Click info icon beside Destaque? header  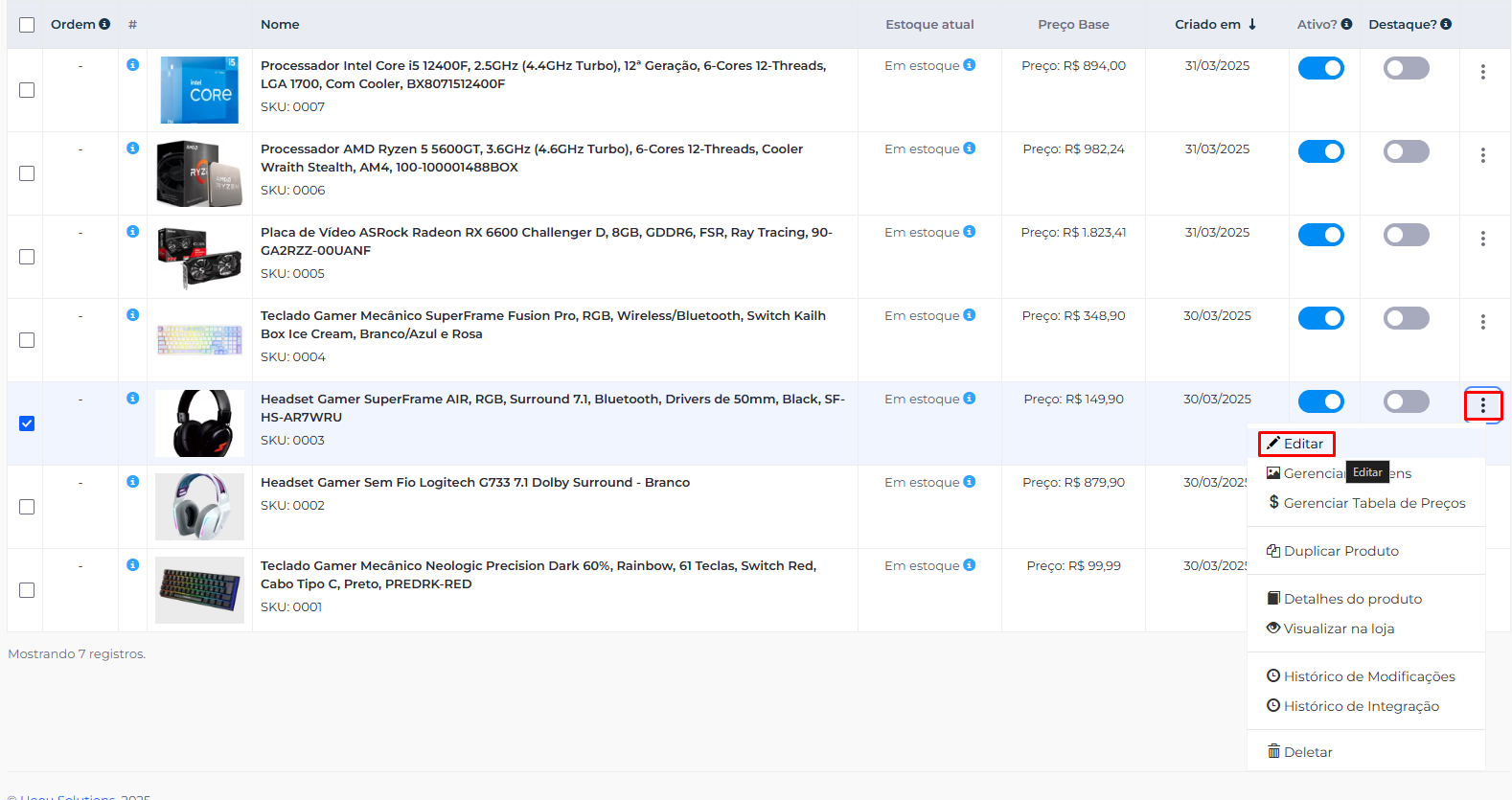pos(1446,24)
